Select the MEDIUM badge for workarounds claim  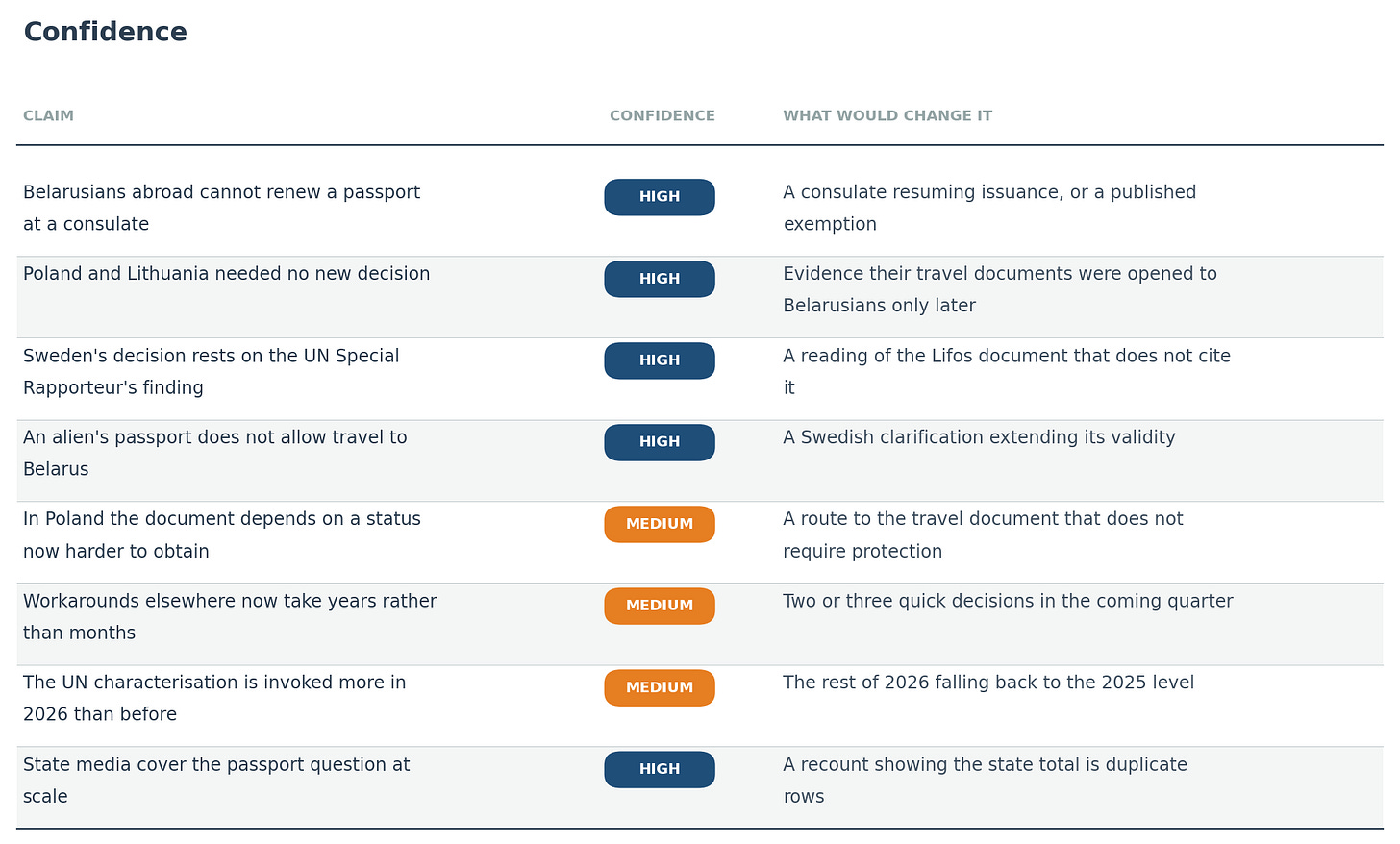coord(660,606)
